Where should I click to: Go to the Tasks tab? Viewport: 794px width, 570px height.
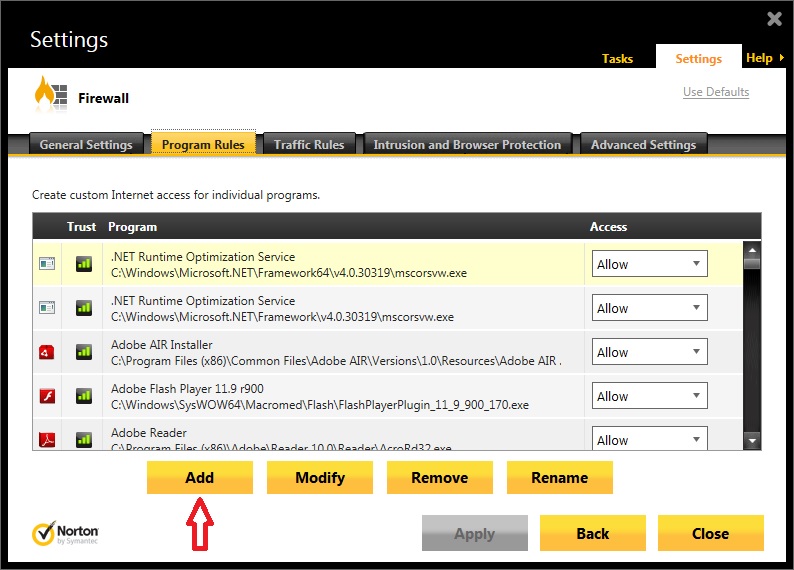click(617, 59)
